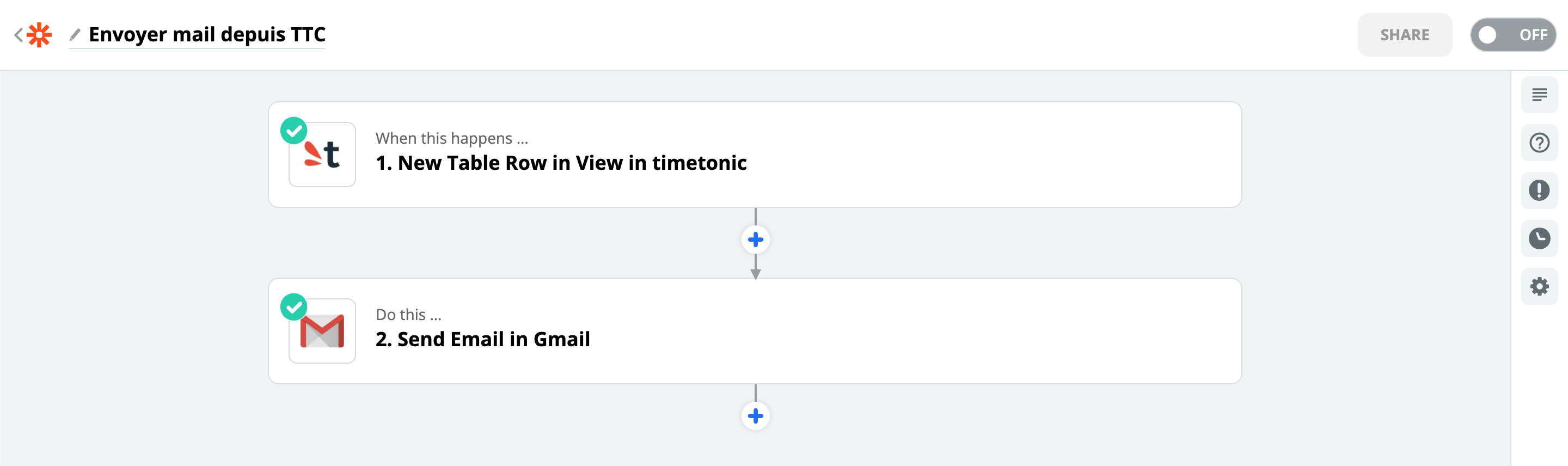Screen dimensions: 1568x466
Task: Open the notes description sidebar icon
Action: [x=1538, y=95]
